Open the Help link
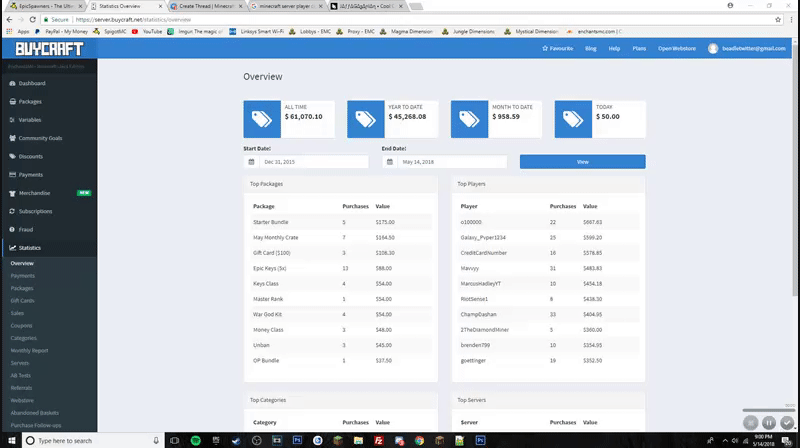 tap(614, 48)
